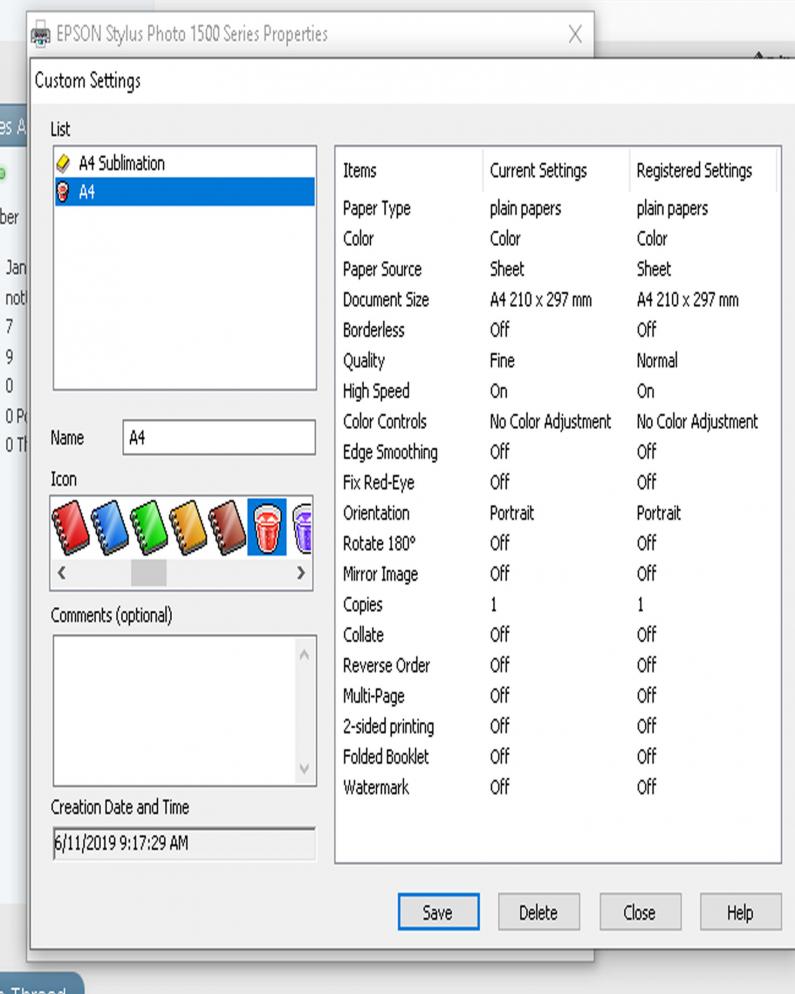The width and height of the screenshot is (795, 994).
Task: Click the Color Controls row label
Action: tap(385, 422)
